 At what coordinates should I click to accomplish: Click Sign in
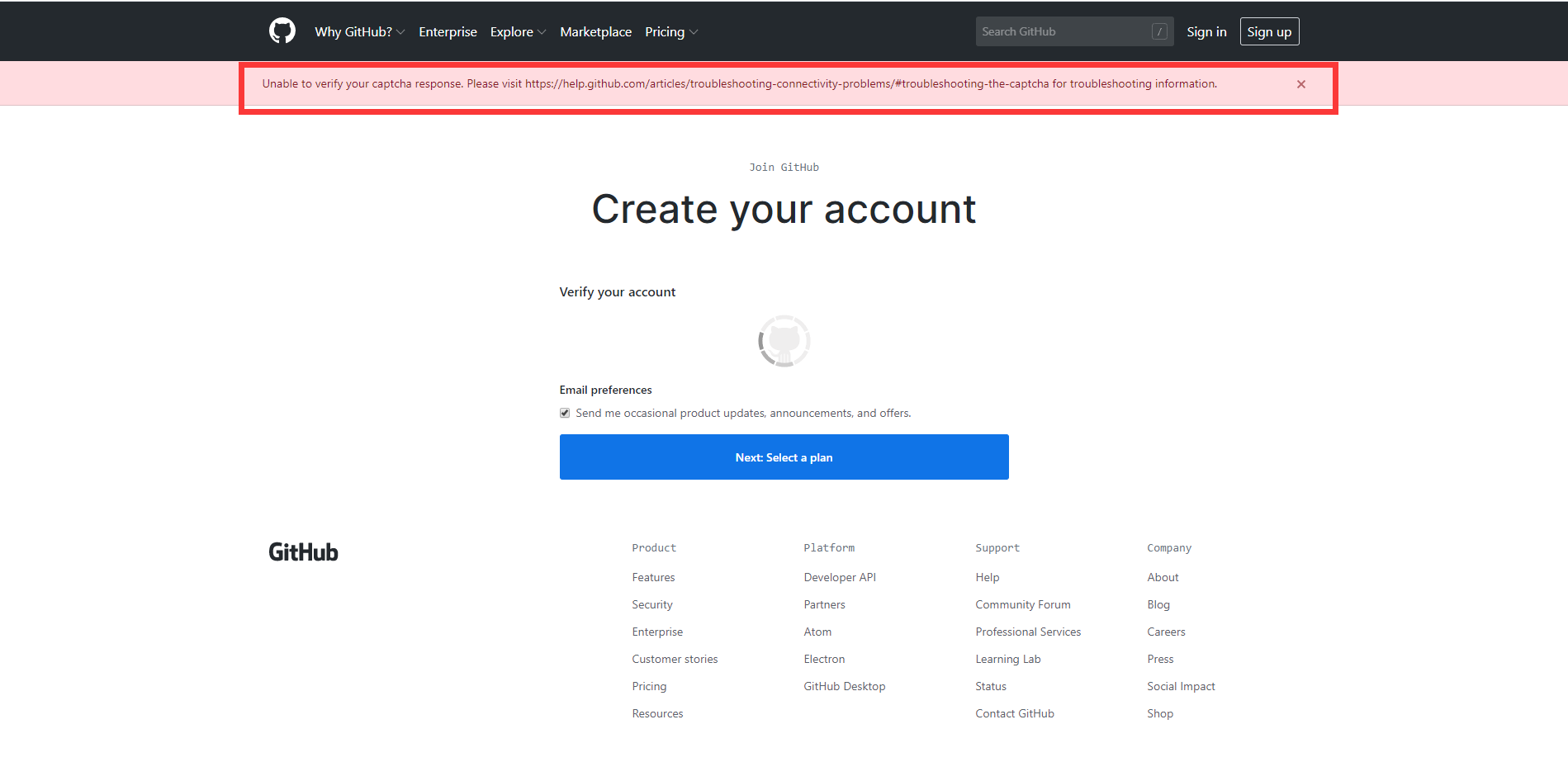(1206, 31)
